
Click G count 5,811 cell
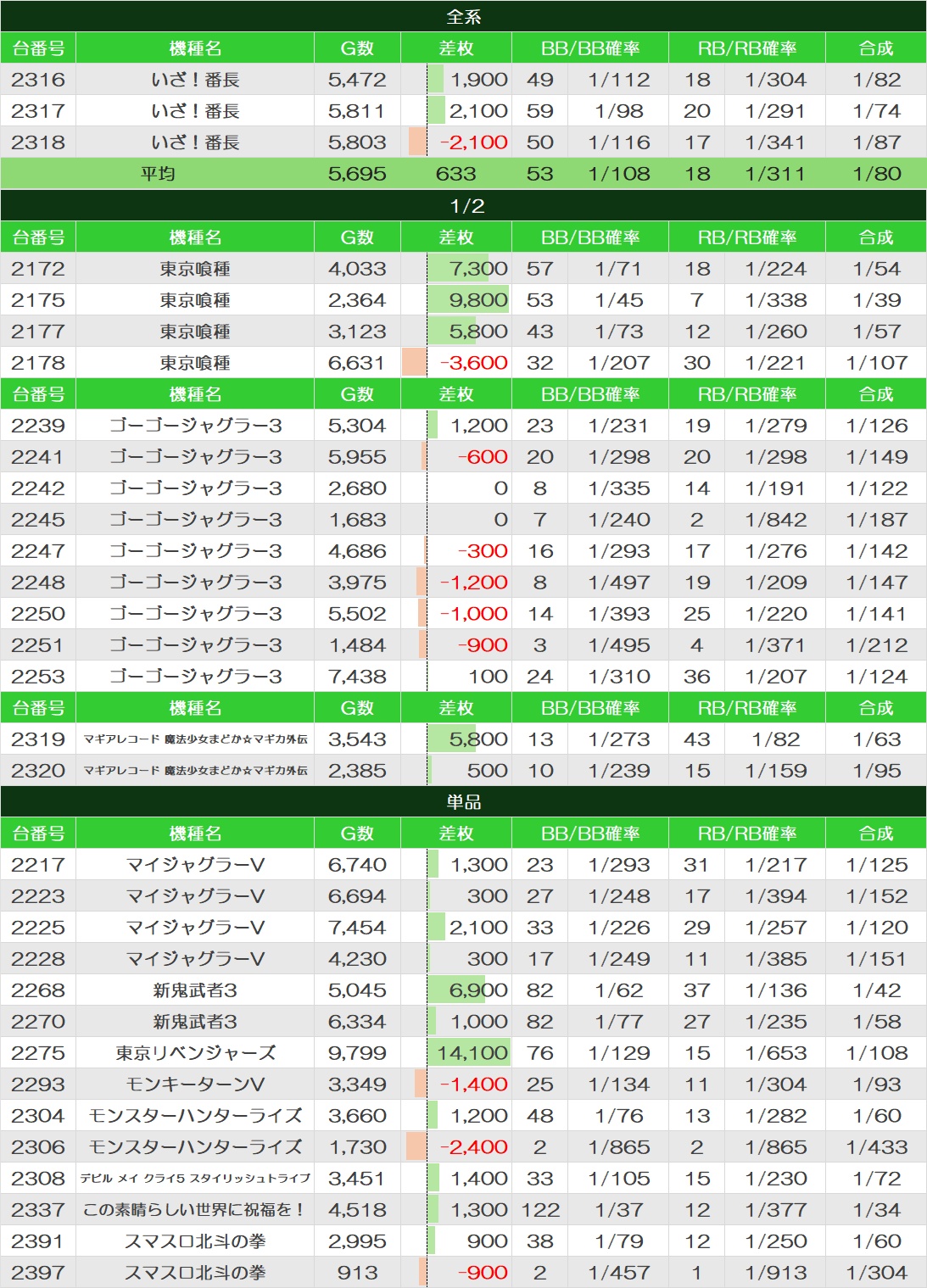point(357,111)
